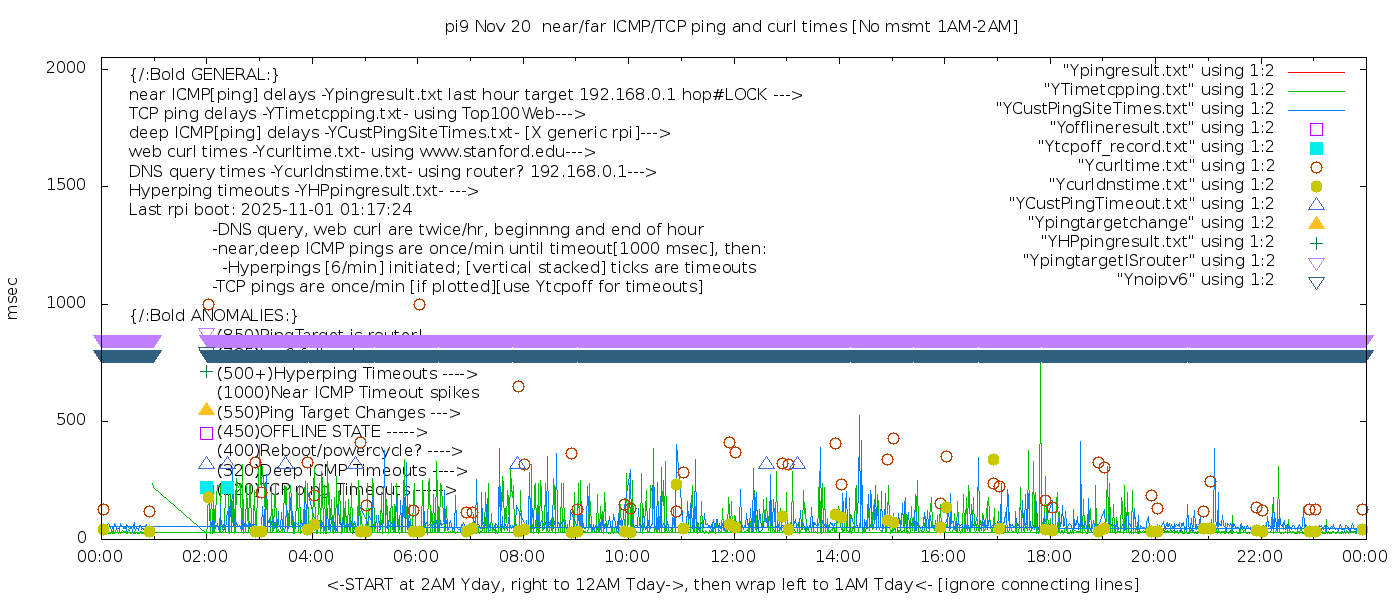Click the 12:00 tick on the time axis
This screenshot has width=1400, height=600.
point(733,557)
